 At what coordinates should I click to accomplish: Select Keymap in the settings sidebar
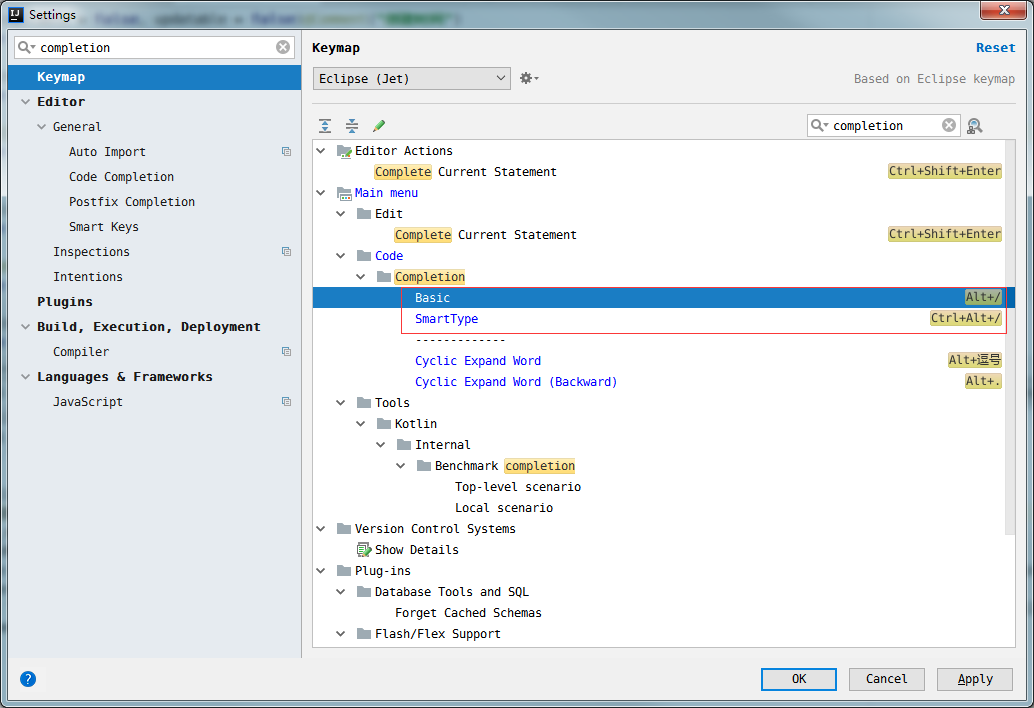pos(154,77)
